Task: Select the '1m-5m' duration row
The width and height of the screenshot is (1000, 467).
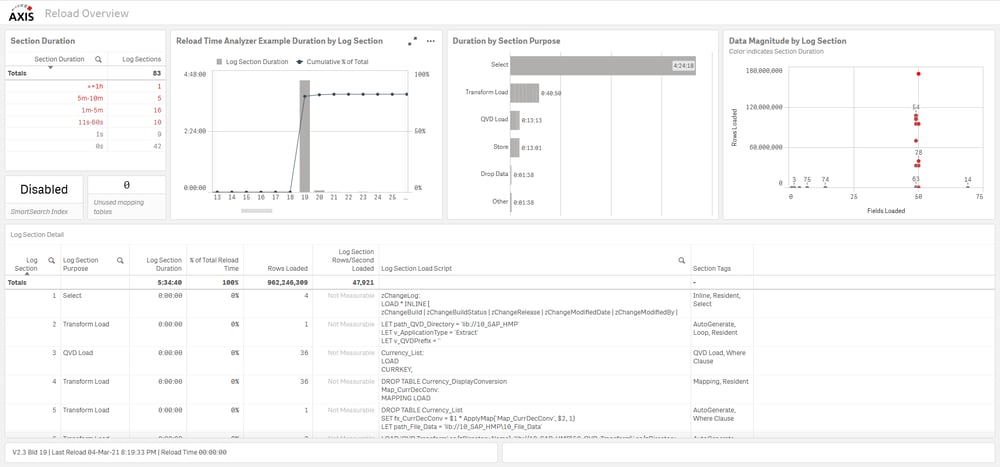Action: 84,110
